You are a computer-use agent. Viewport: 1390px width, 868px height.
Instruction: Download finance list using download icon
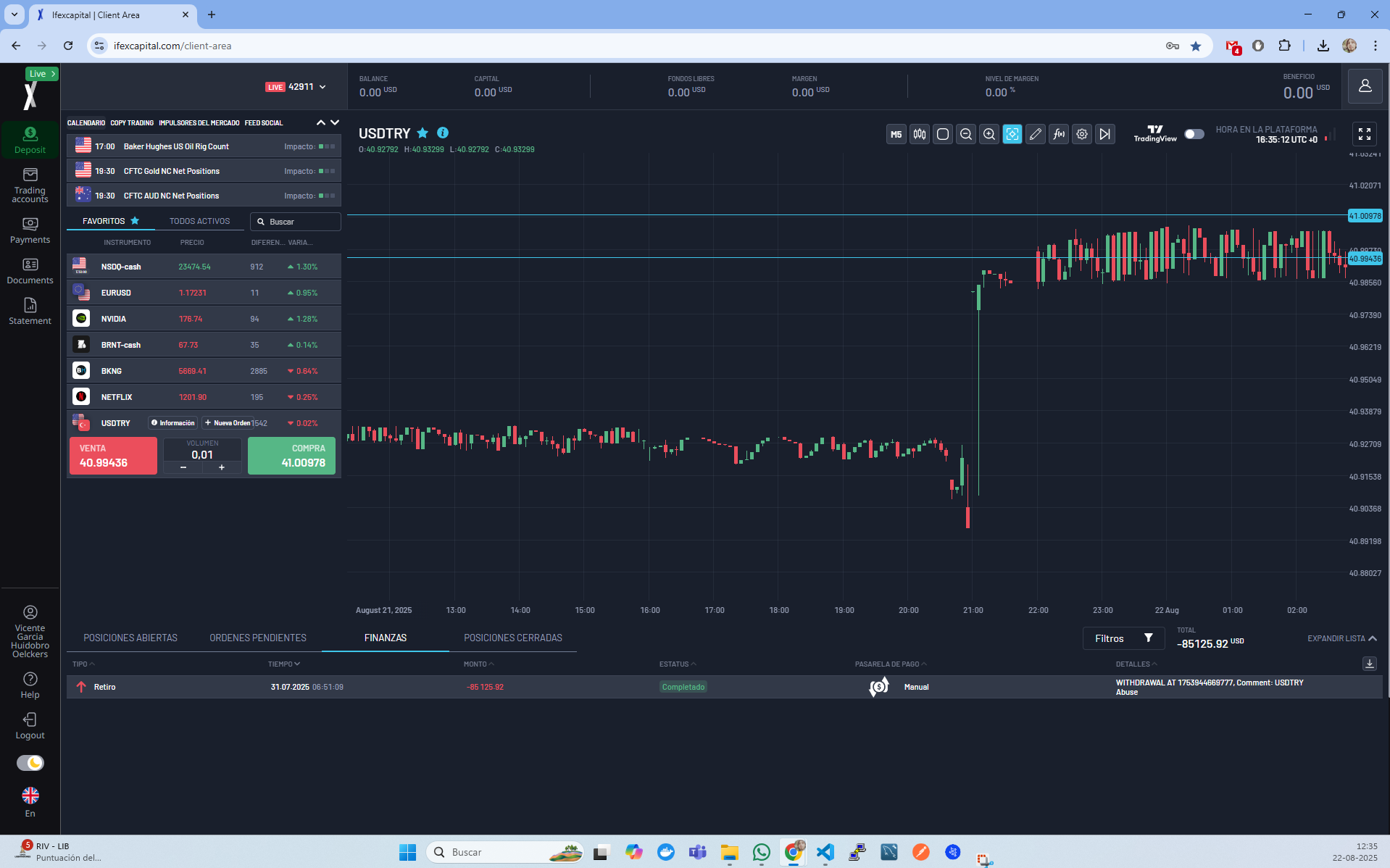(1369, 664)
